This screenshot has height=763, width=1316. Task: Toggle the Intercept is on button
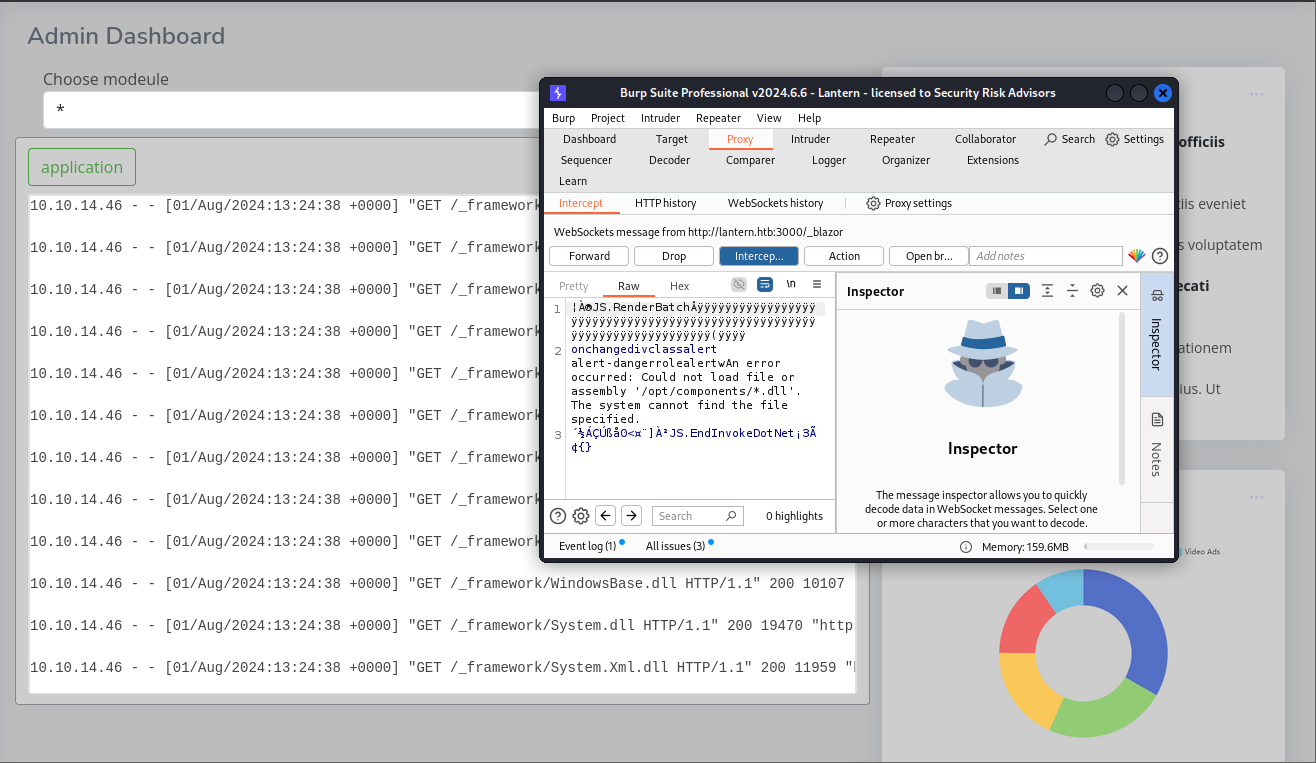click(759, 256)
